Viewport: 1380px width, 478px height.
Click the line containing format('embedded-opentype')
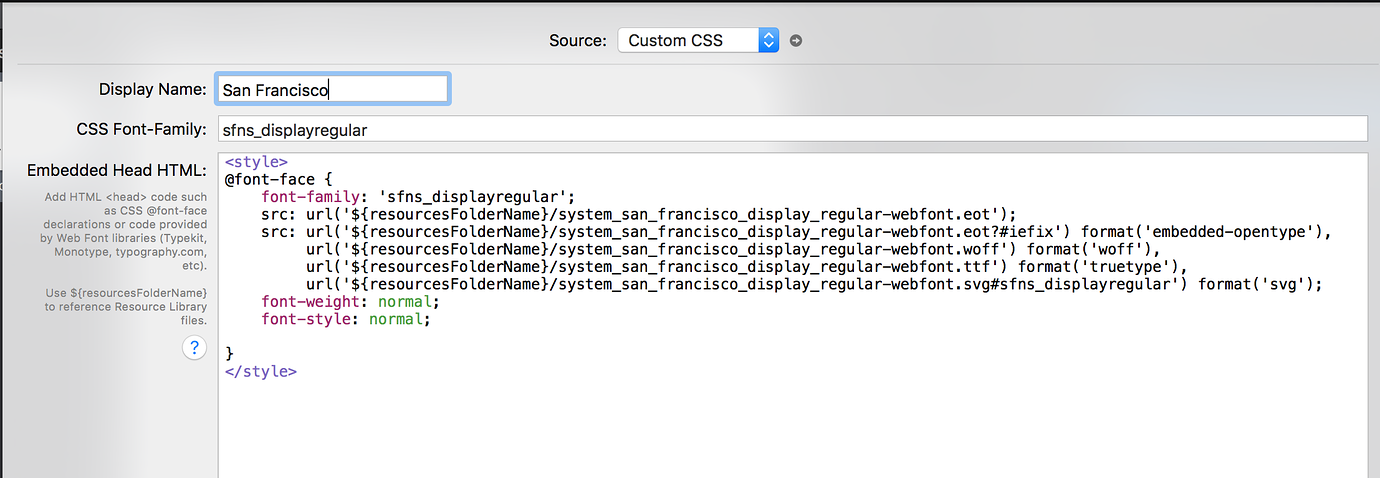pos(797,232)
